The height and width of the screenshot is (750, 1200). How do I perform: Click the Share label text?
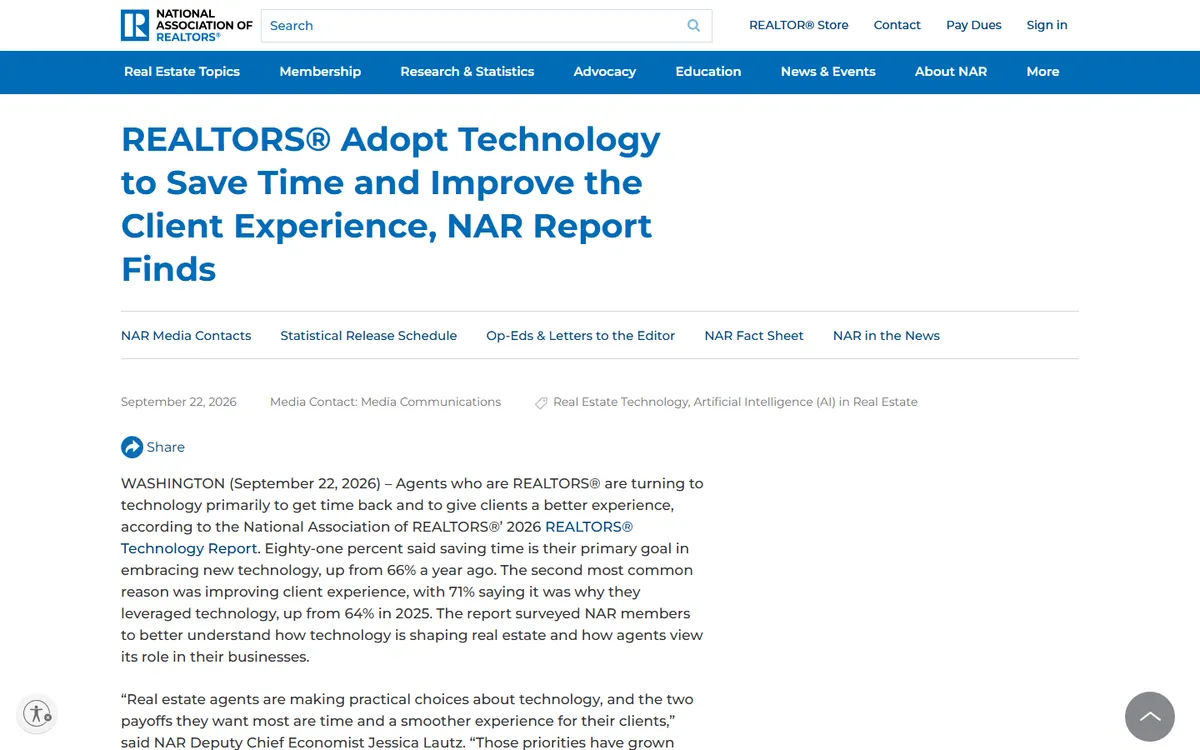coord(166,447)
